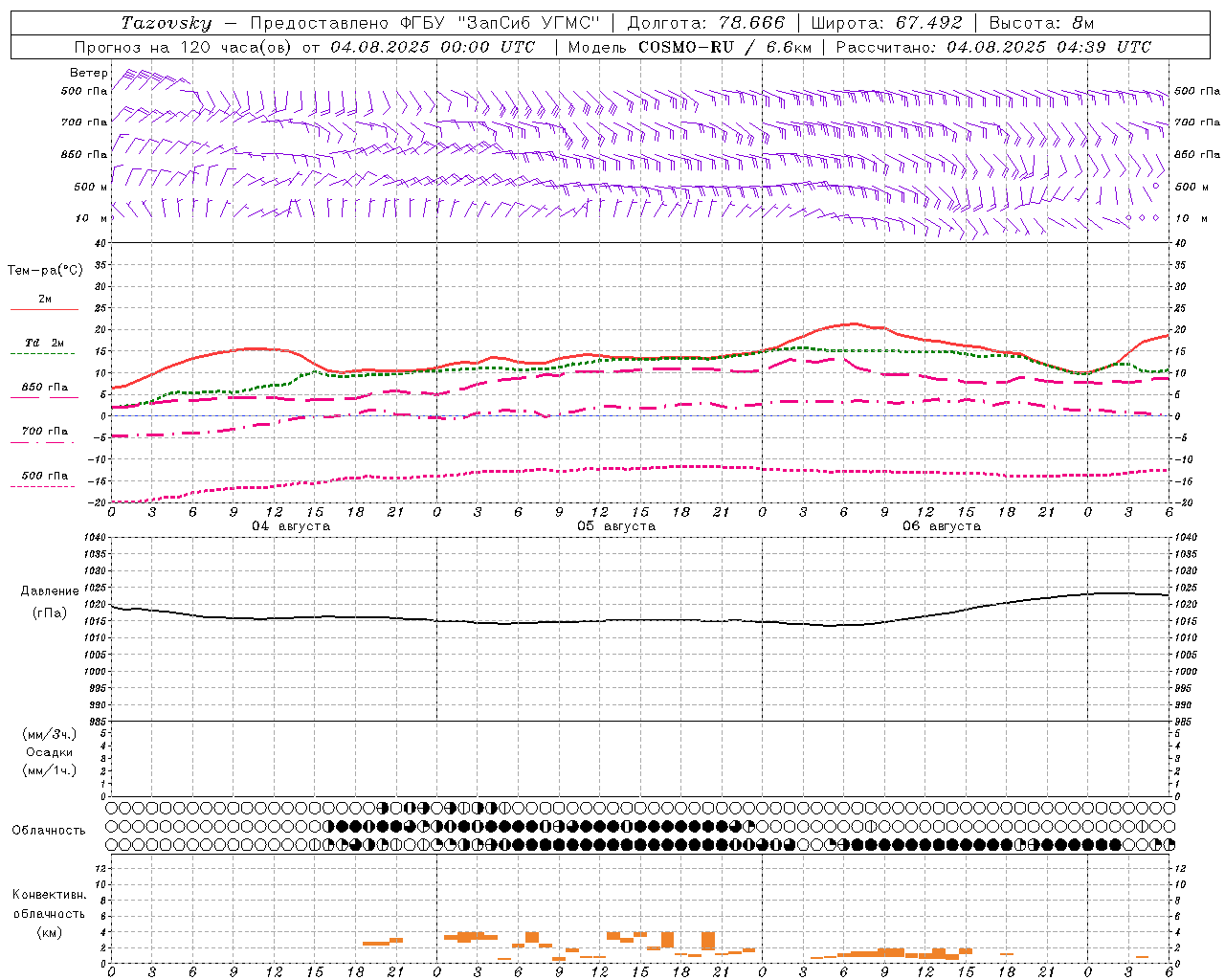The height and width of the screenshot is (980, 1225).
Task: Click the 2м temperature legend label
Action: (45, 299)
